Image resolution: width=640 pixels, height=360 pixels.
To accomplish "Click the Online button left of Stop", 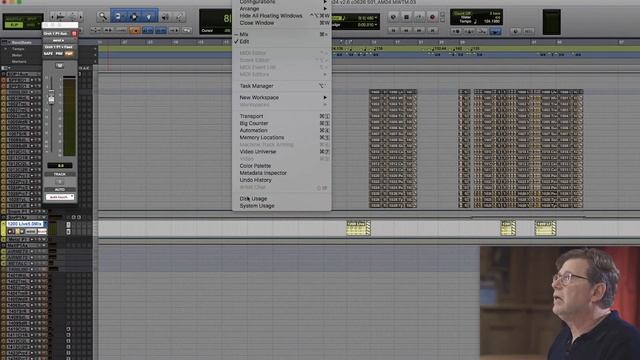I will (x=393, y=17).
